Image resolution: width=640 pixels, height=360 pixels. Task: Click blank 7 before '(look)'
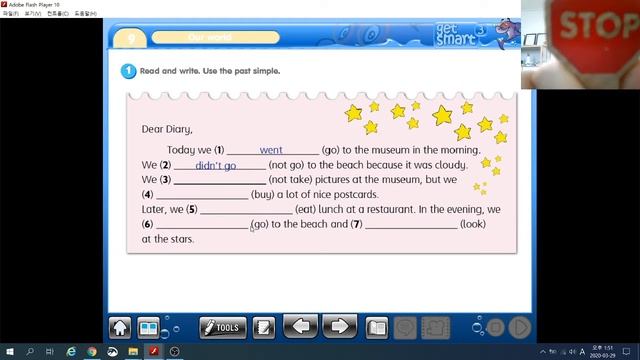(411, 224)
